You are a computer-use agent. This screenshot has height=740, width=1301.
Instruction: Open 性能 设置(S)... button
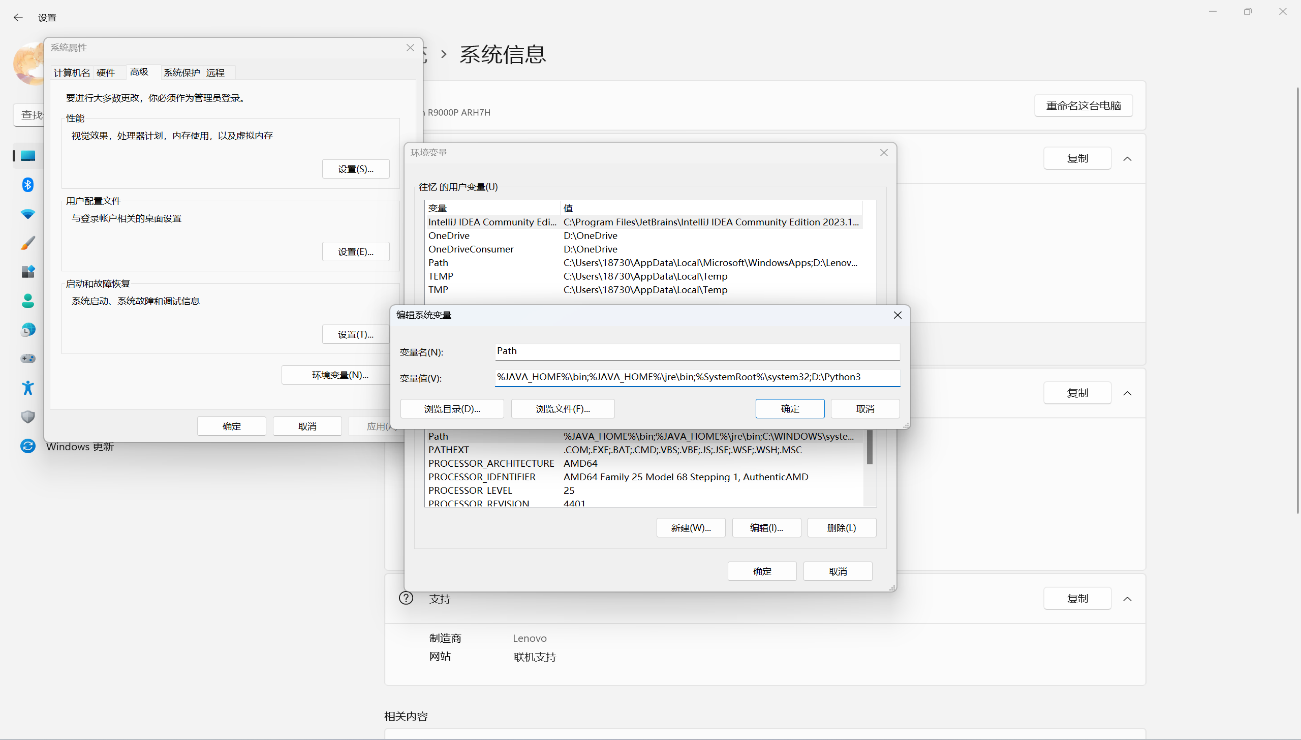pos(356,169)
